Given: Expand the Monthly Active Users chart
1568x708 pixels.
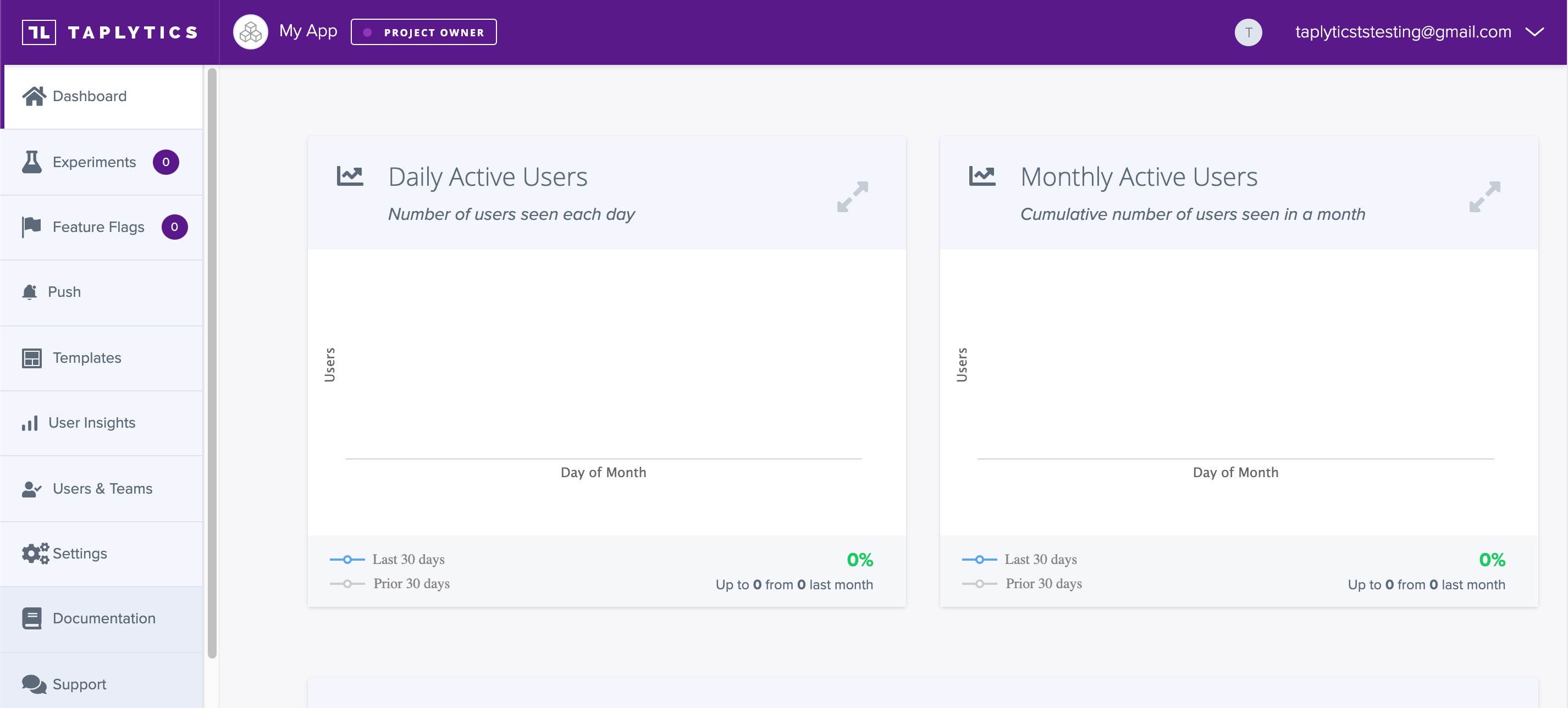Looking at the screenshot, I should click(x=1484, y=196).
